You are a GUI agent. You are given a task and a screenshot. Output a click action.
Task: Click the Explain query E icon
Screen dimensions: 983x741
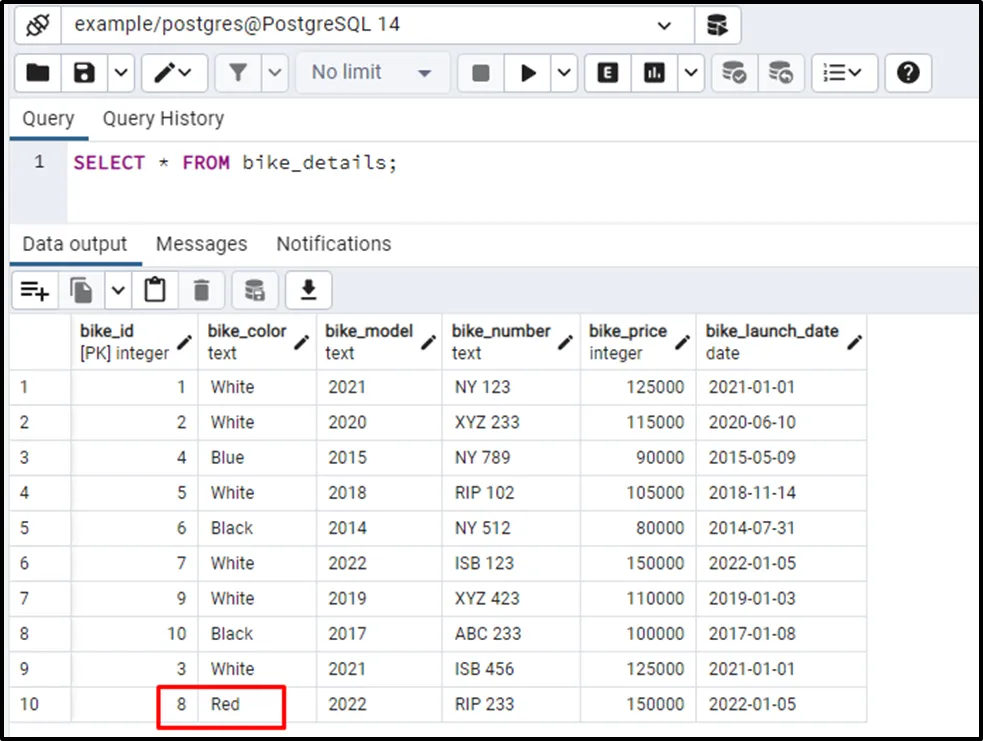pos(607,73)
